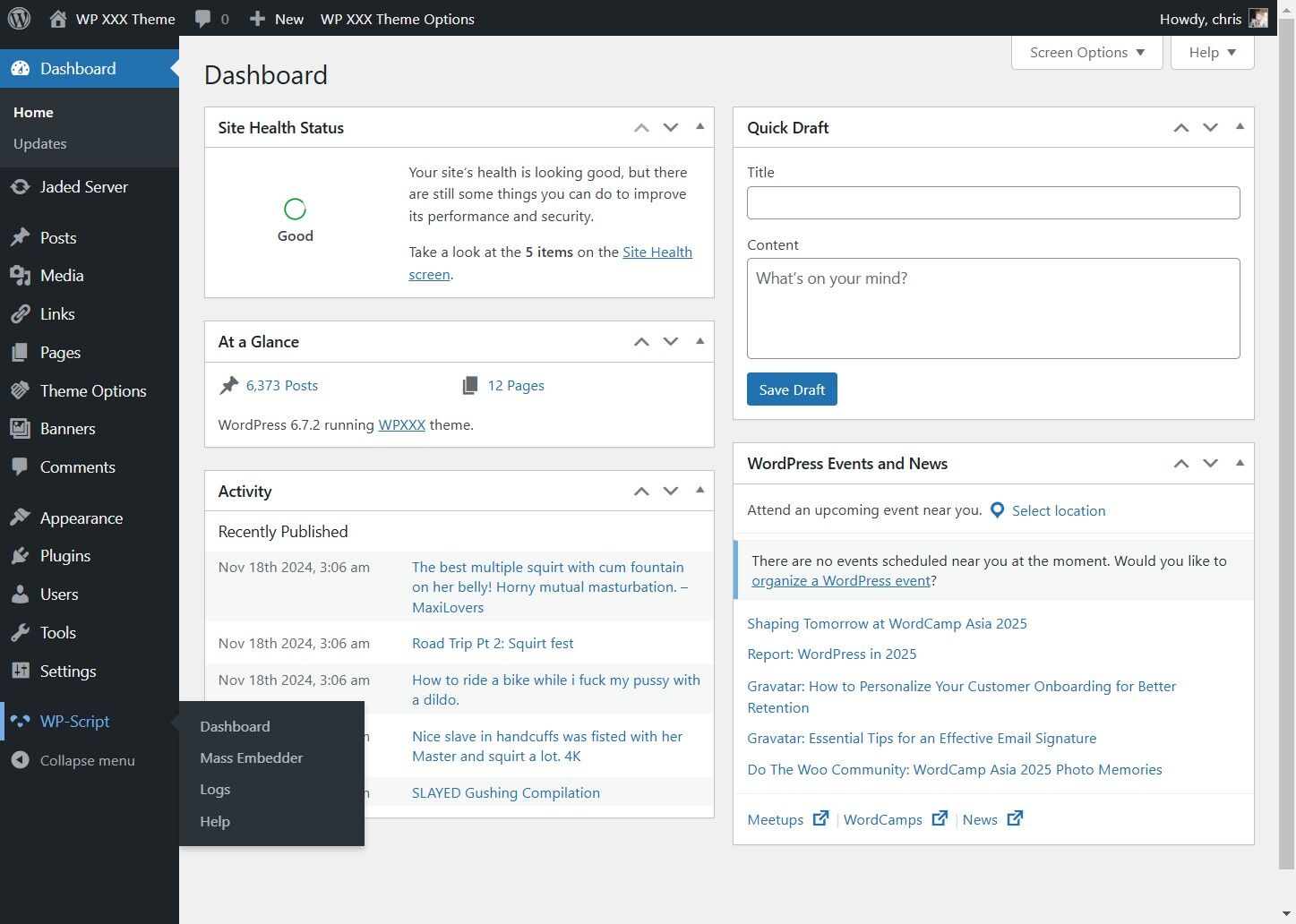Screen dimensions: 1296x924
Task: Click the user avatar next to Howdy, chris
Action: click(1258, 19)
